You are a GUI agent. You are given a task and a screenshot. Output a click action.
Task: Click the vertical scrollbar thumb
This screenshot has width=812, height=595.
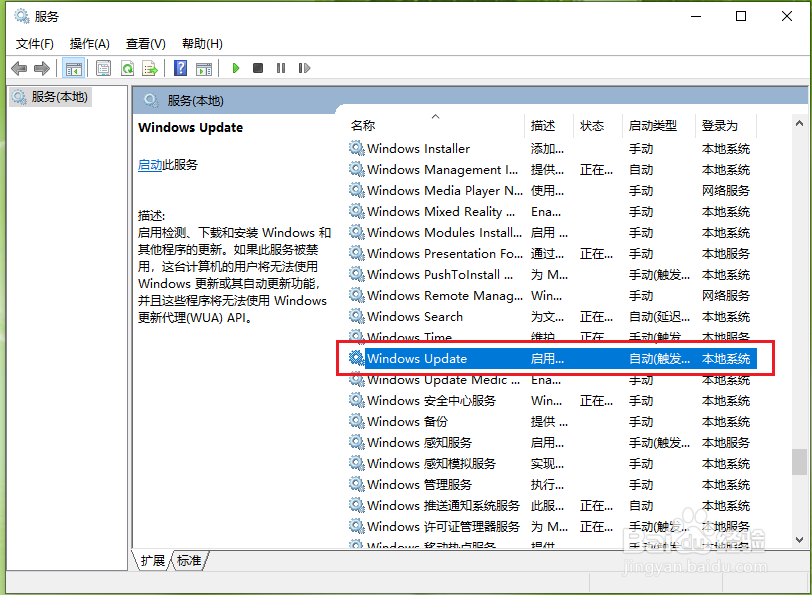pyautogui.click(x=800, y=462)
